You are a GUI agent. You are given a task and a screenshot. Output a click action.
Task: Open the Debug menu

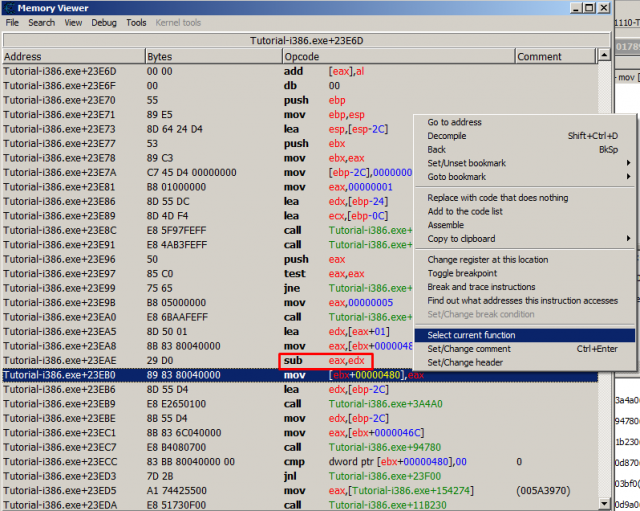[x=103, y=23]
